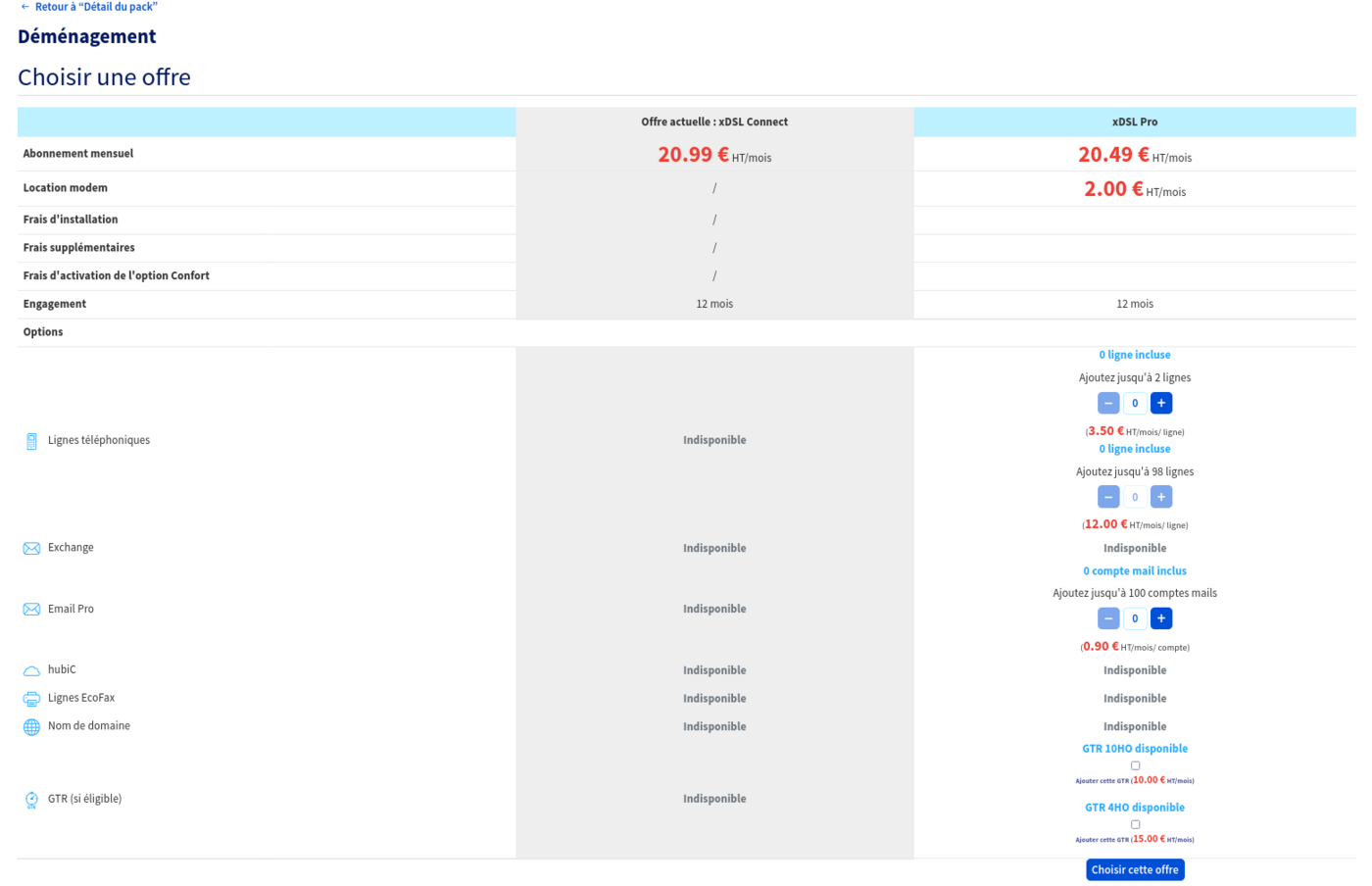Remove one Email Pro mail account
Viewport: 1372px width, 886px height.
click(x=1108, y=618)
